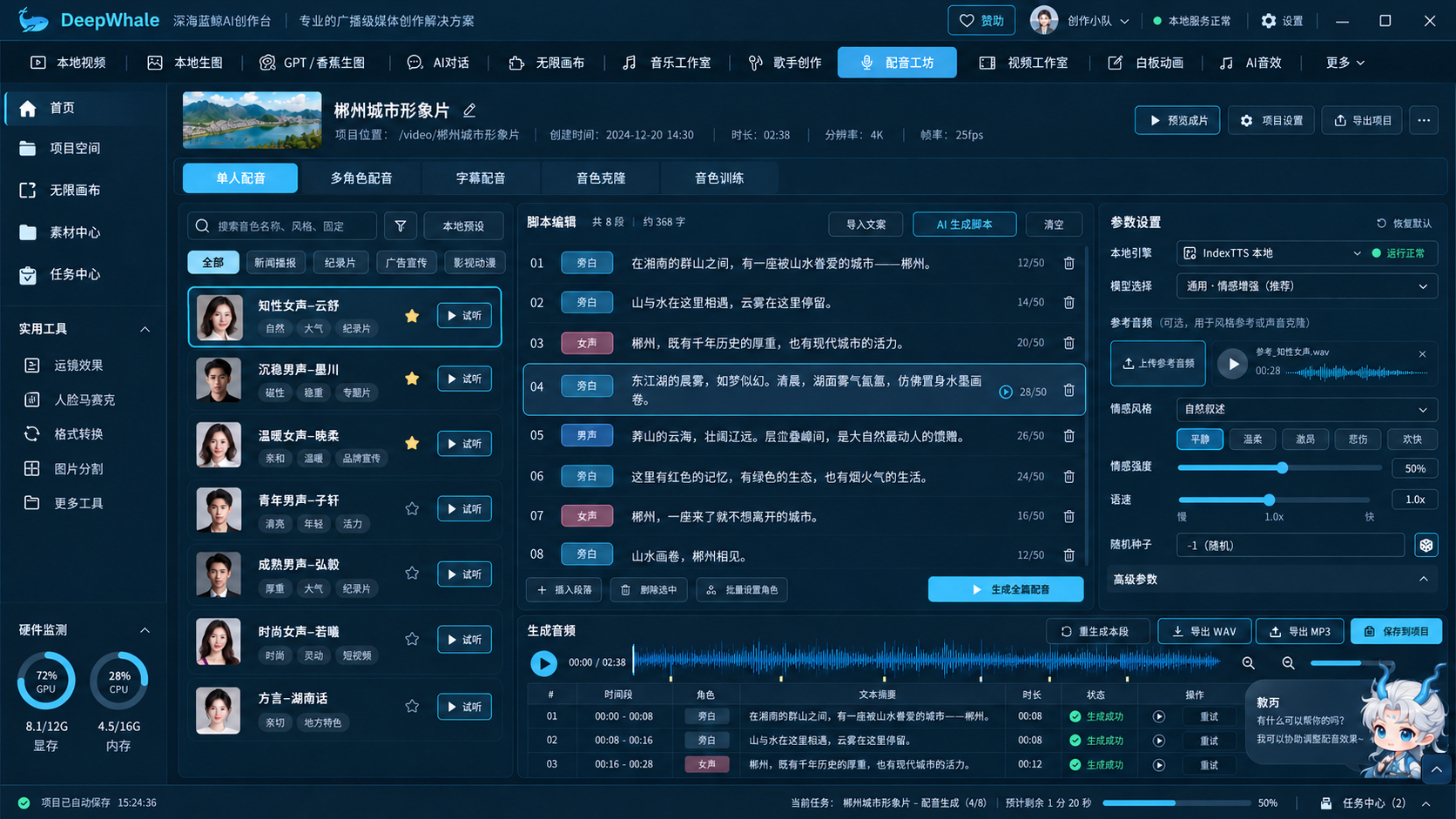1456x819 pixels.
Task: Open the 情感风格 自然叙述 dropdown
Action: tap(1306, 409)
